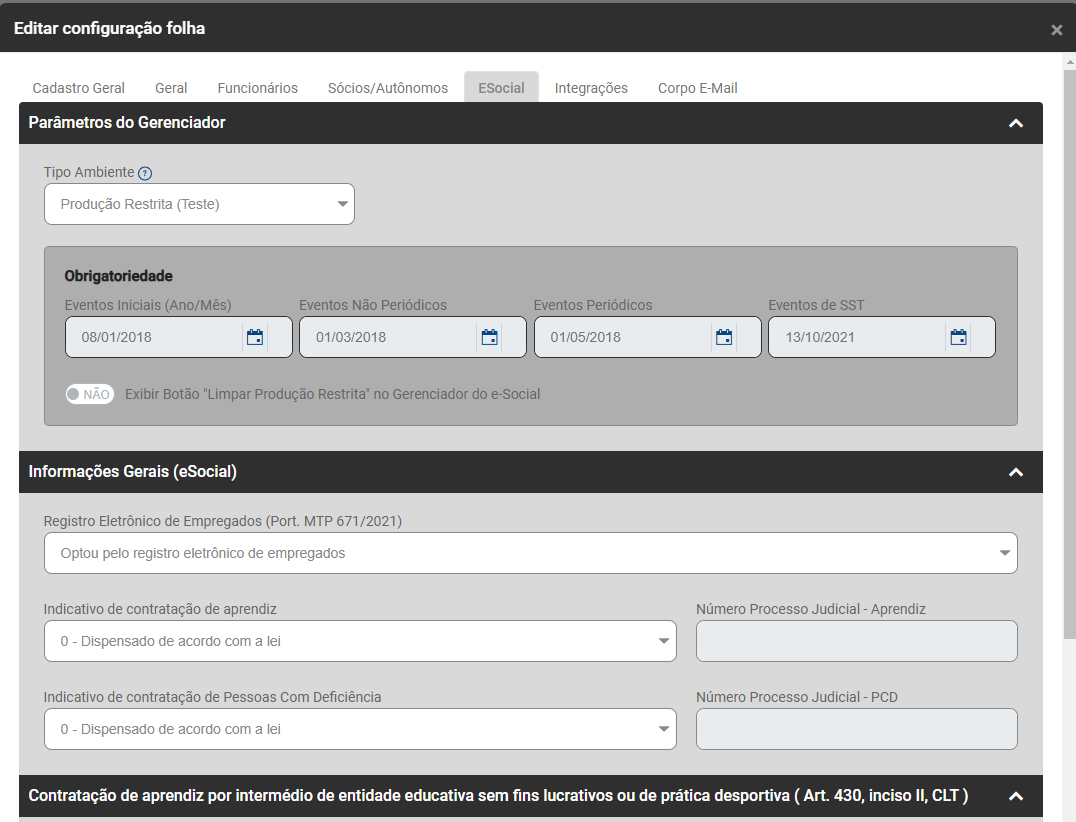Collapse the Informações Gerais (eSocial) section

[x=1016, y=472]
